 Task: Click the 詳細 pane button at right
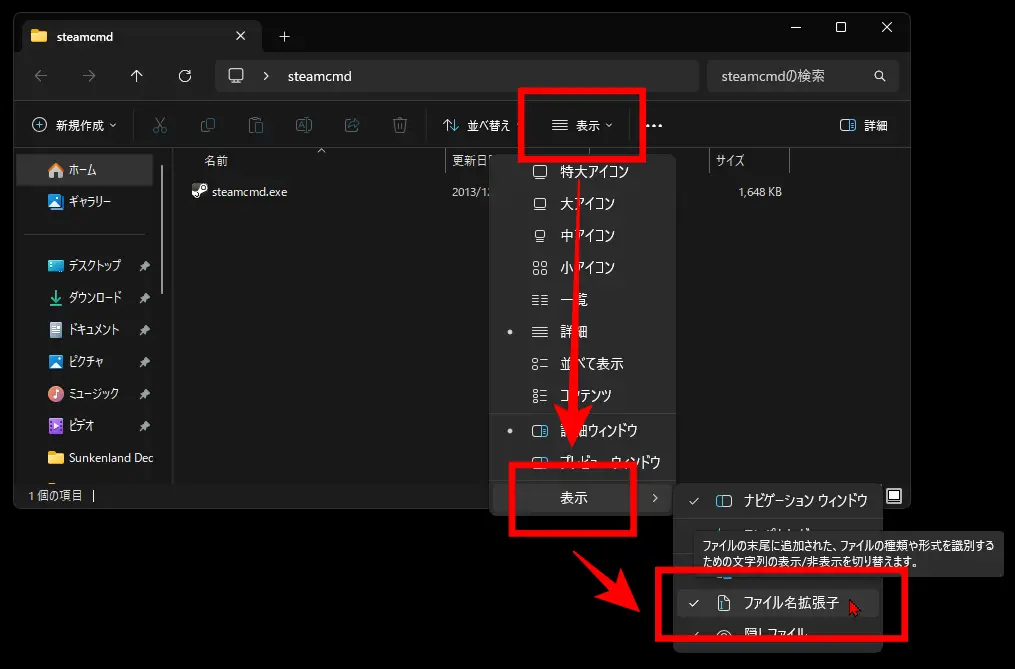point(864,125)
